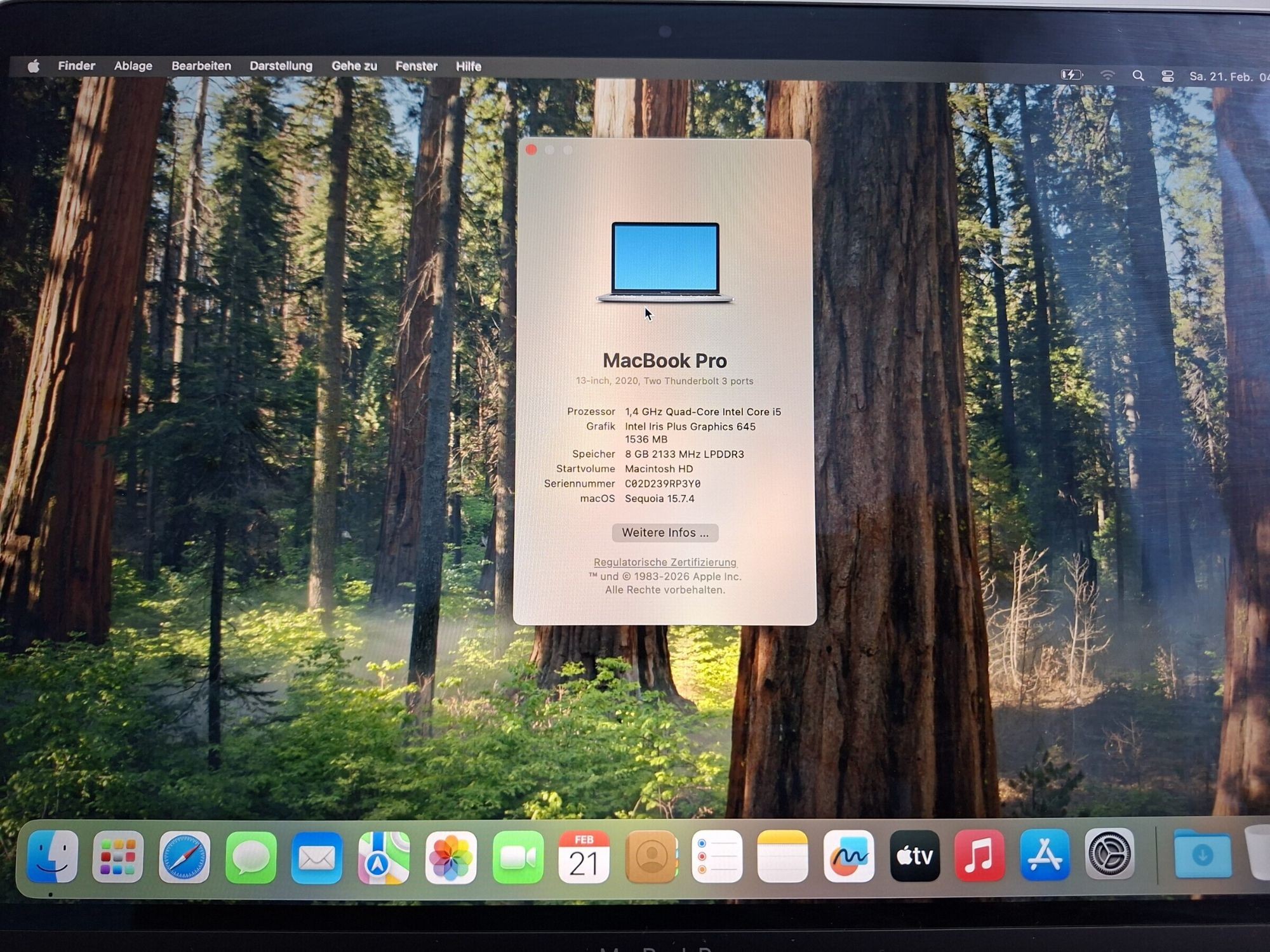Launch the Music app
This screenshot has width=1270, height=952.
979,856
